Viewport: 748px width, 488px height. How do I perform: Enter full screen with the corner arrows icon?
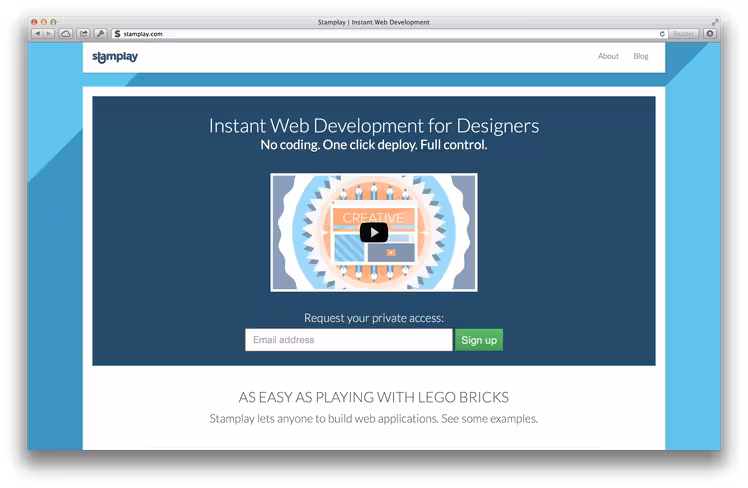tap(715, 22)
